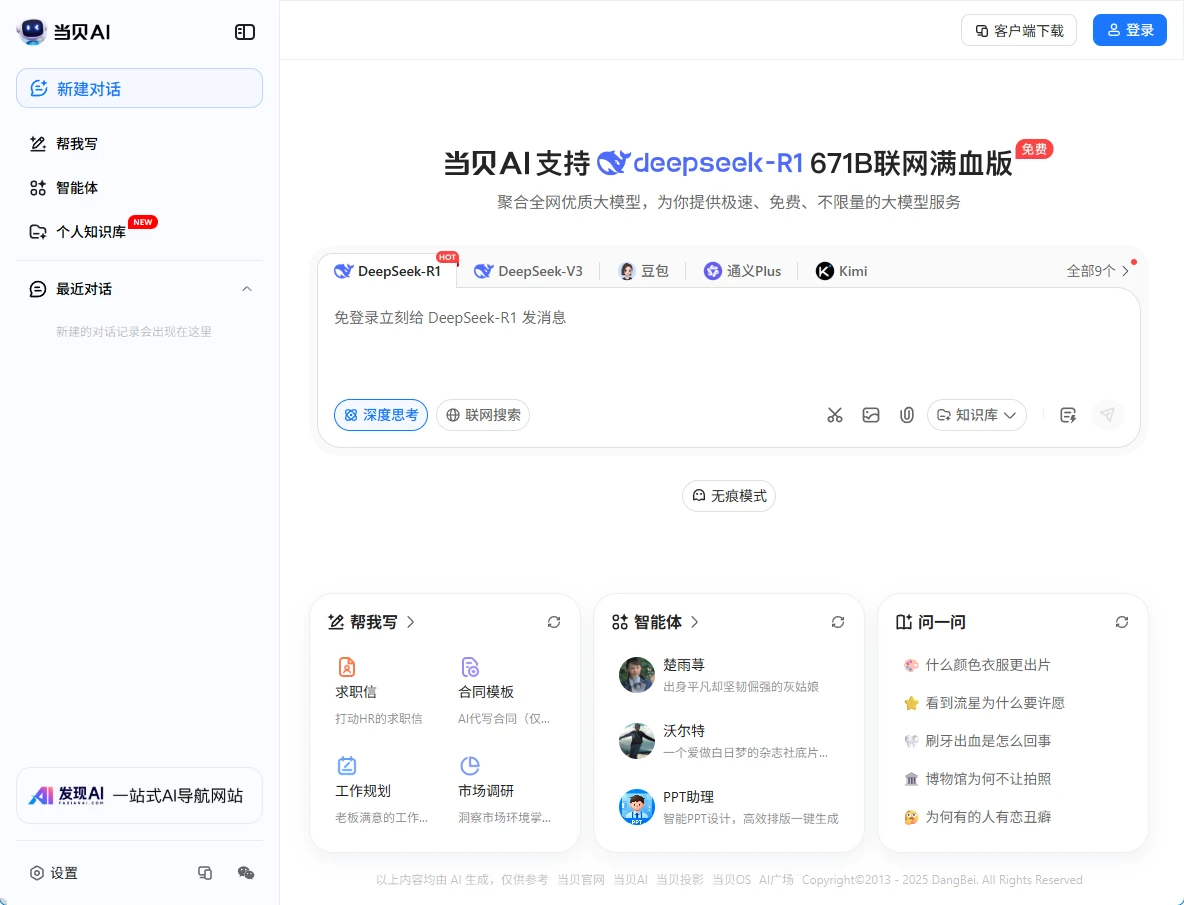The image size is (1184, 905).
Task: Click the prompt template icon beside send
Action: (1068, 415)
